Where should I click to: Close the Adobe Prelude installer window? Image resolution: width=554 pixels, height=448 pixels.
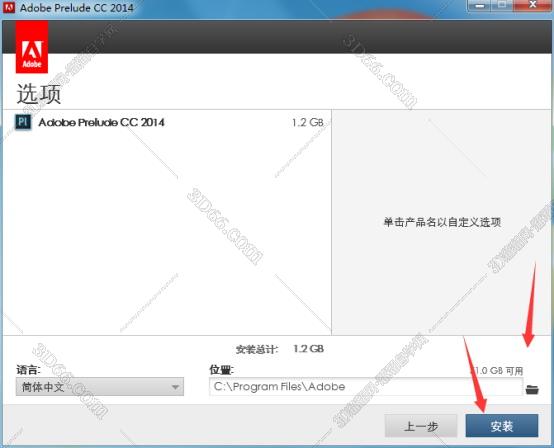click(x=532, y=5)
